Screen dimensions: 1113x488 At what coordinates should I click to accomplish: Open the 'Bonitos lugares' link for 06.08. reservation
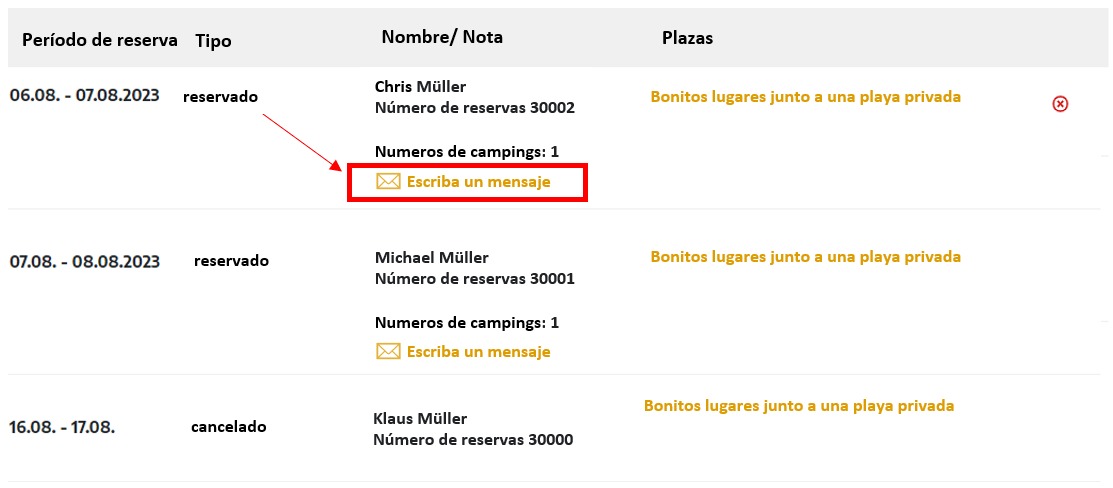[x=806, y=97]
